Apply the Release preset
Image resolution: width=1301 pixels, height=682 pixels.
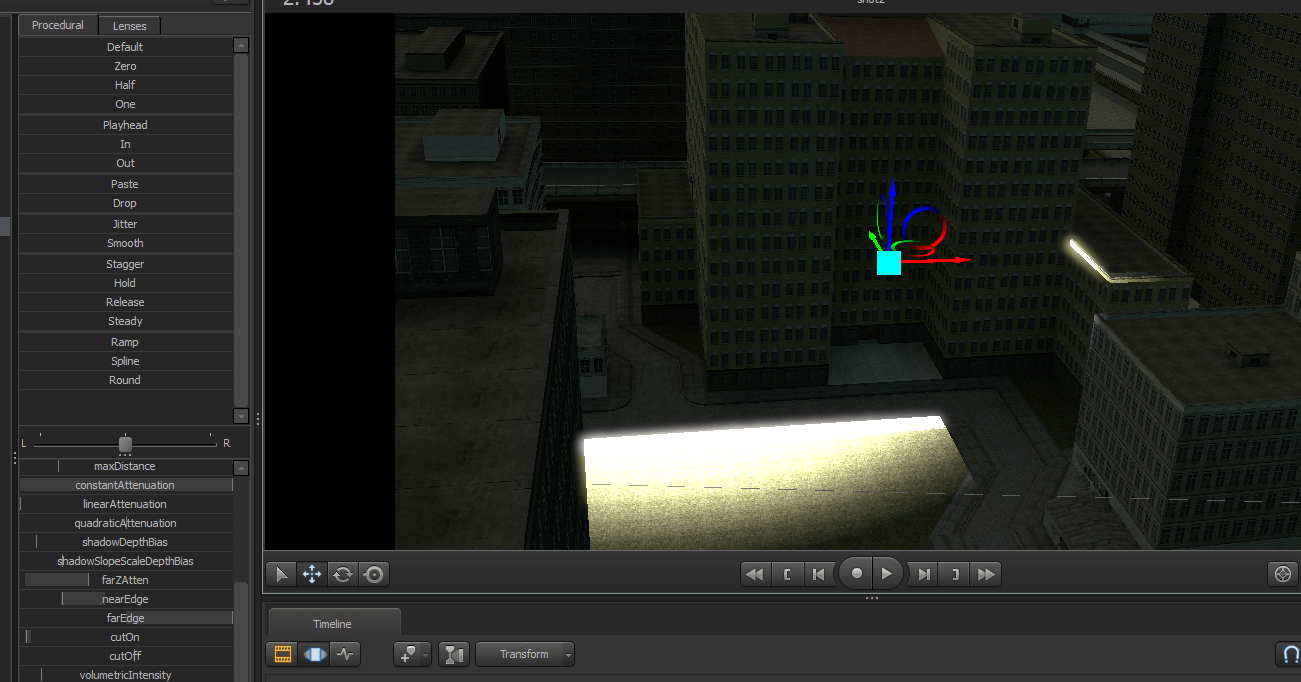[125, 302]
